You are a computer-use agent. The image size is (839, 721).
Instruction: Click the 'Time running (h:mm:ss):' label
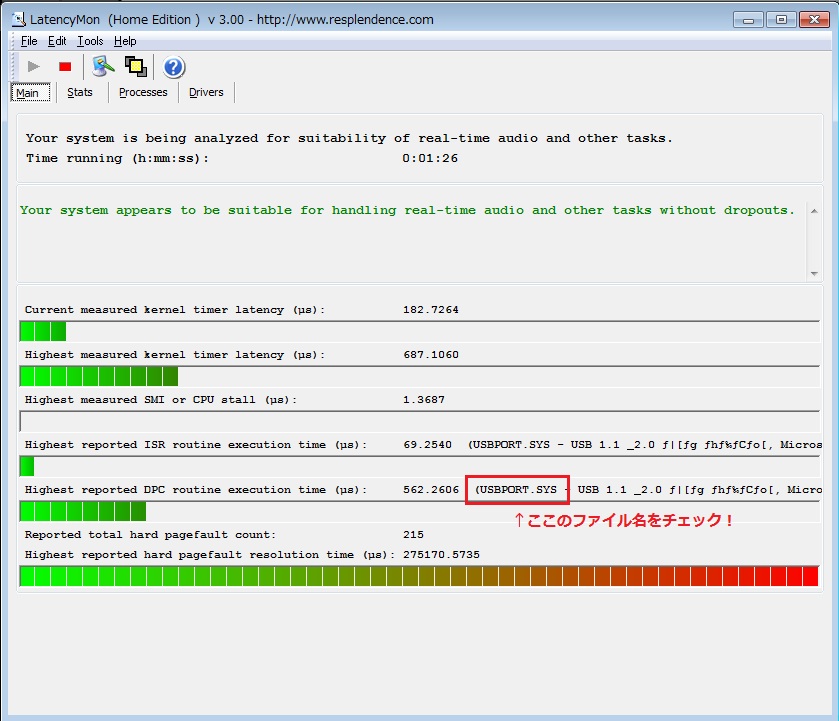(x=117, y=158)
